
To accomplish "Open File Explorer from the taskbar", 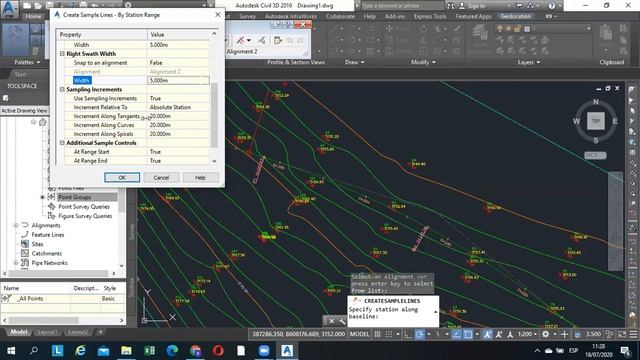I will 126,350.
